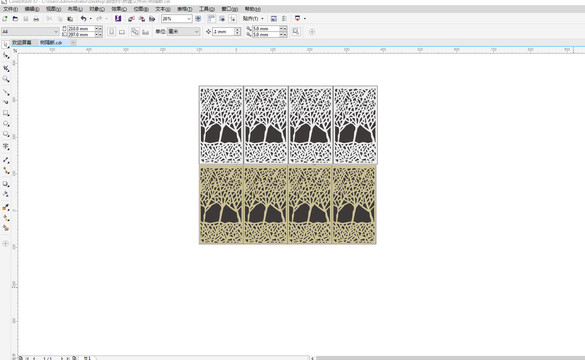Select the Transparency tool

(x=6, y=194)
